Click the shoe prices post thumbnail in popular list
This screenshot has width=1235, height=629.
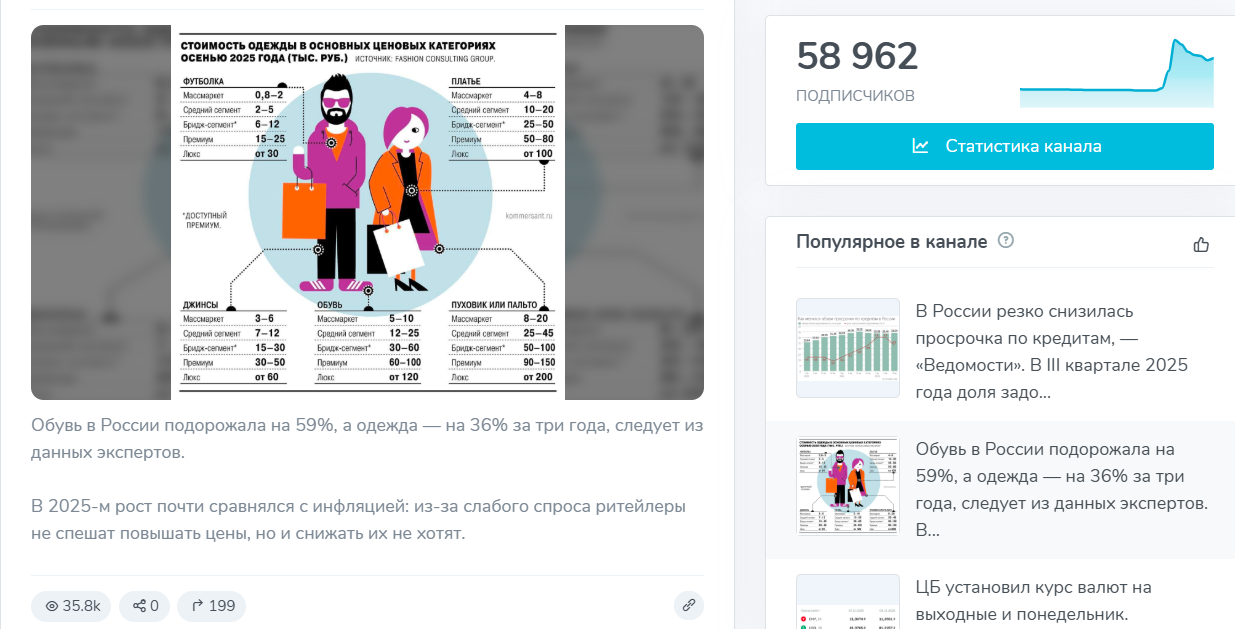click(x=847, y=484)
